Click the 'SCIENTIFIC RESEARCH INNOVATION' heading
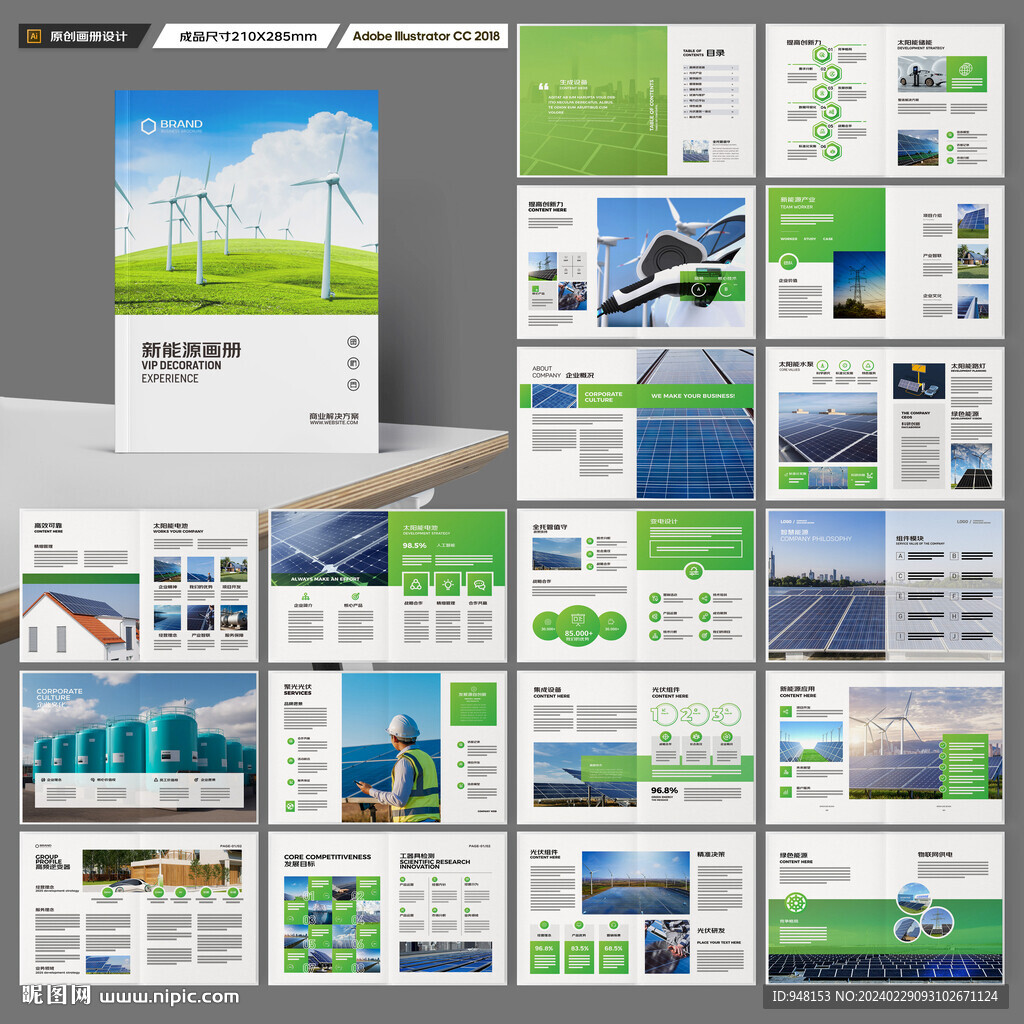Screen dimensions: 1024x1024 435,864
